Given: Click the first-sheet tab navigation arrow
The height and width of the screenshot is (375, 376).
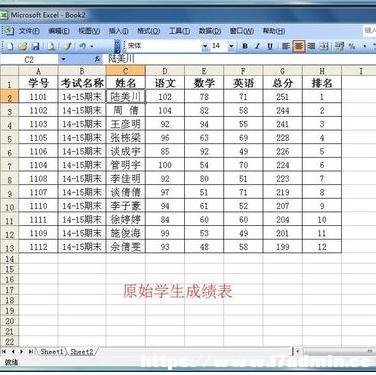Looking at the screenshot, I should coord(4,352).
